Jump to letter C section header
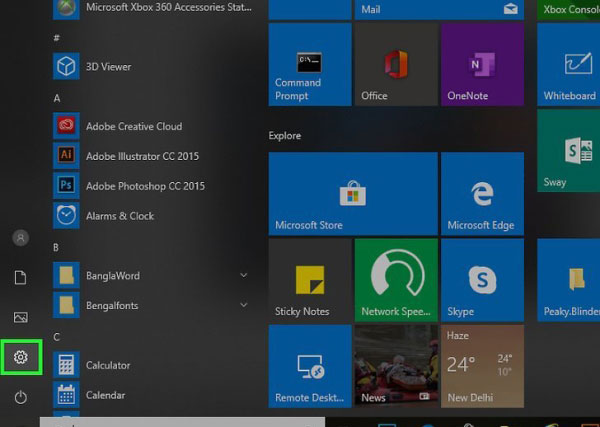 (57, 337)
